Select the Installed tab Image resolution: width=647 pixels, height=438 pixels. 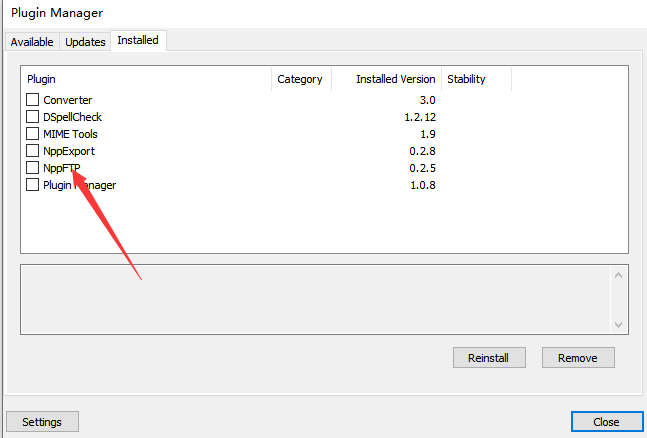pos(138,40)
